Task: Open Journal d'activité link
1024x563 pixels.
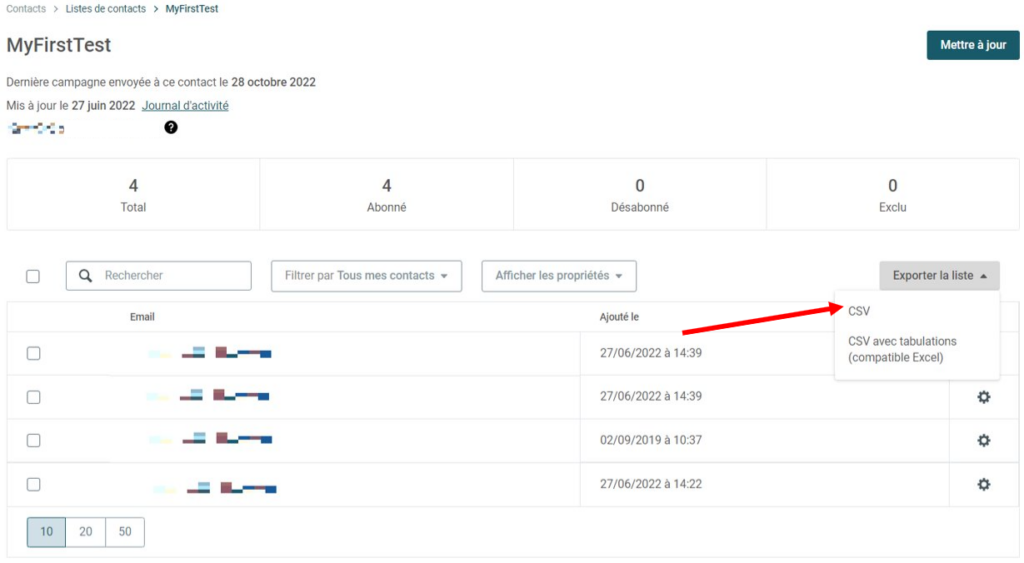Action: [185, 105]
